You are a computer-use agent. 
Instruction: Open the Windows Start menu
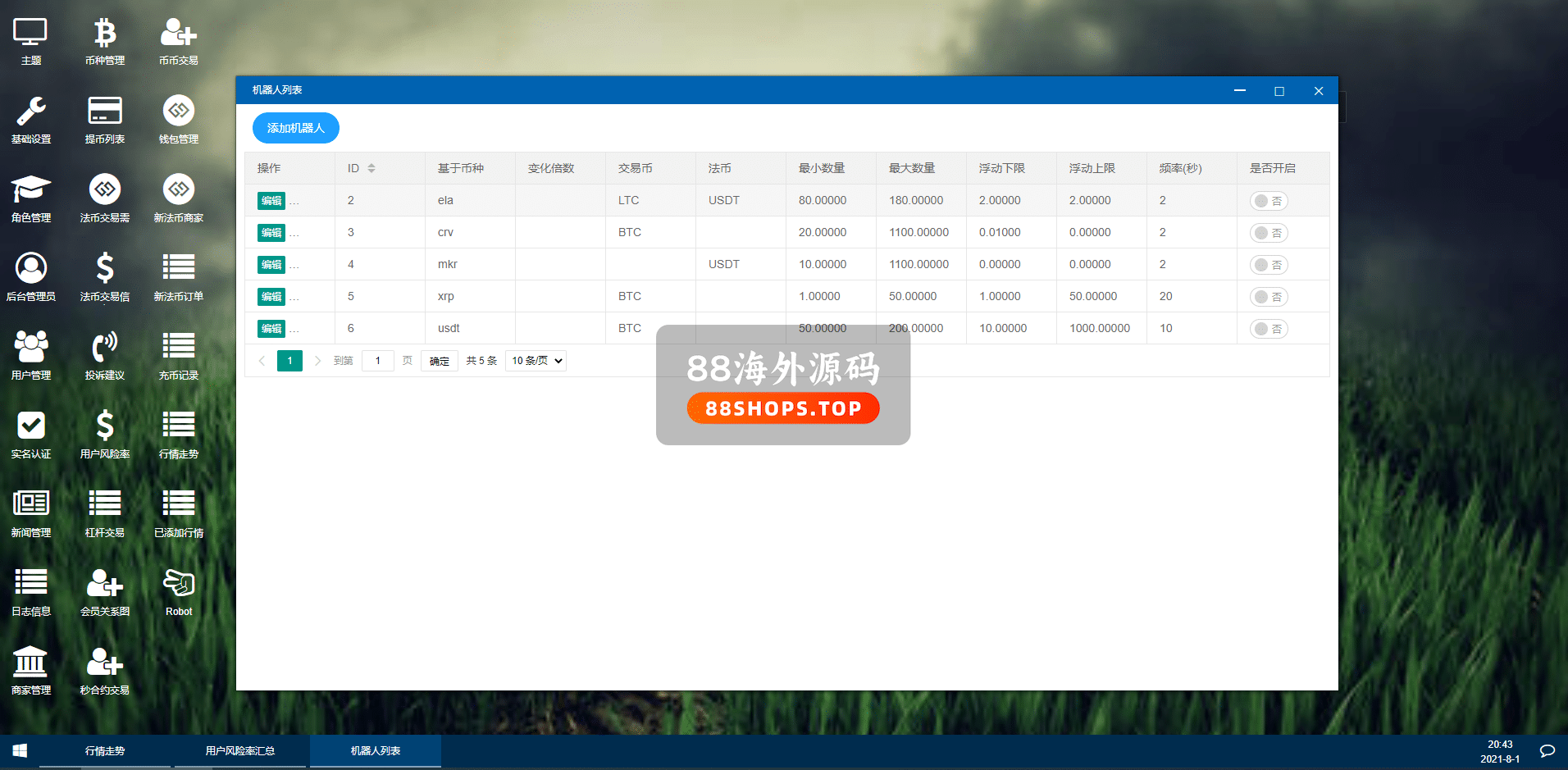point(20,750)
